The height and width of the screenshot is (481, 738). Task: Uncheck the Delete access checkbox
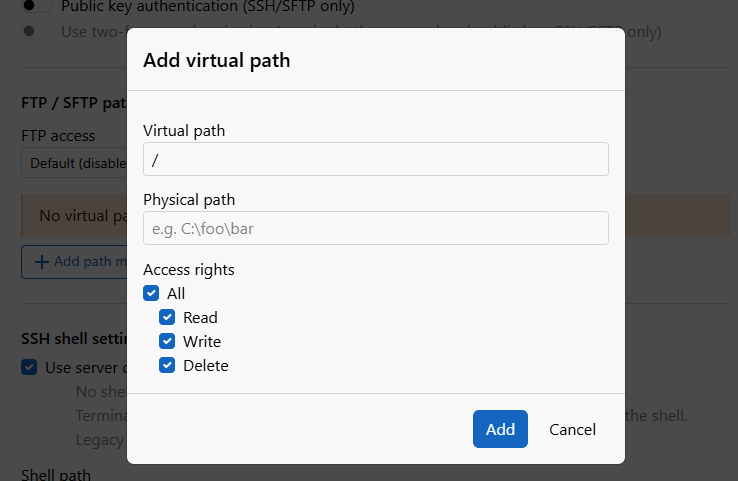point(167,365)
